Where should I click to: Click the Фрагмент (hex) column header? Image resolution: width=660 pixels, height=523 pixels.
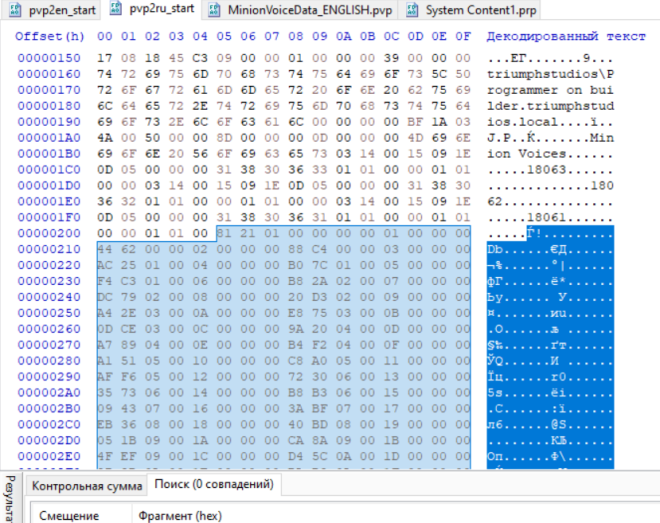click(x=180, y=515)
